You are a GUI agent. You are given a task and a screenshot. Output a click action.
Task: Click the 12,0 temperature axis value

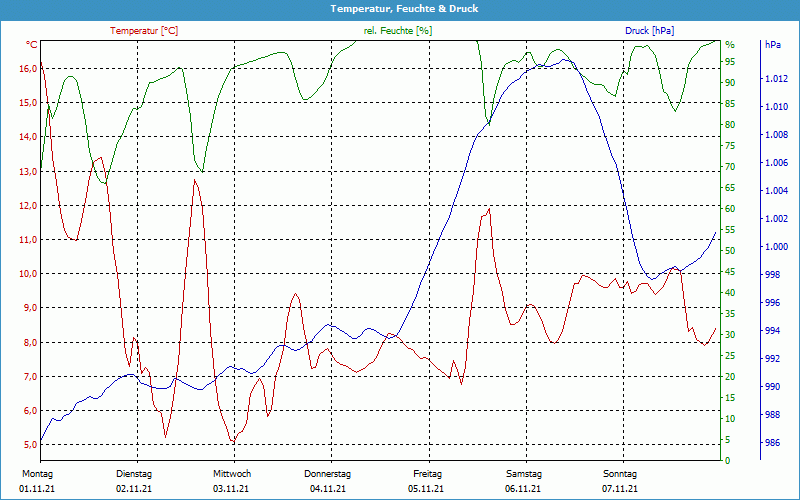pyautogui.click(x=28, y=206)
